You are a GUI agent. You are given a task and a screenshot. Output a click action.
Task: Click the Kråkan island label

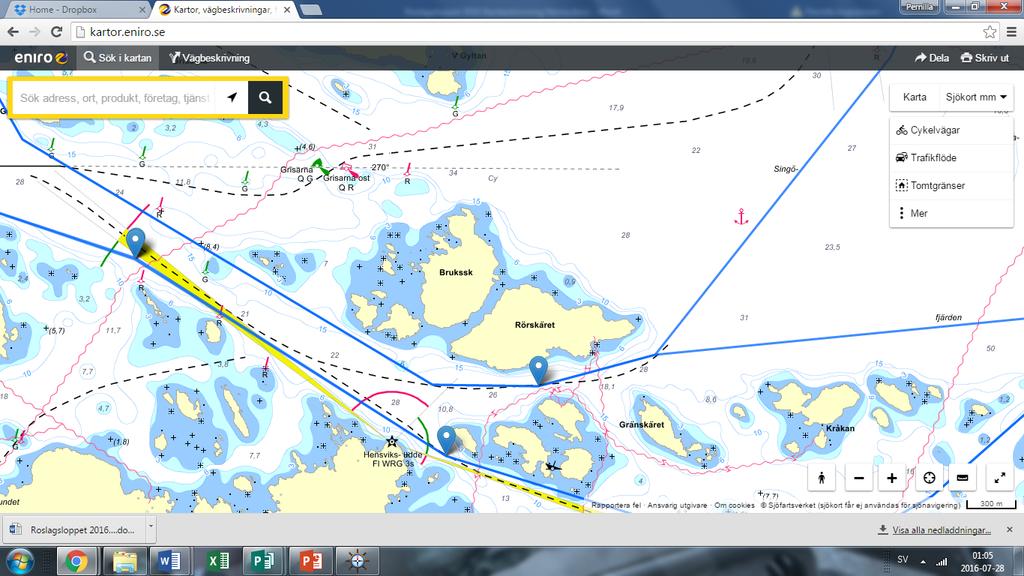coord(840,428)
